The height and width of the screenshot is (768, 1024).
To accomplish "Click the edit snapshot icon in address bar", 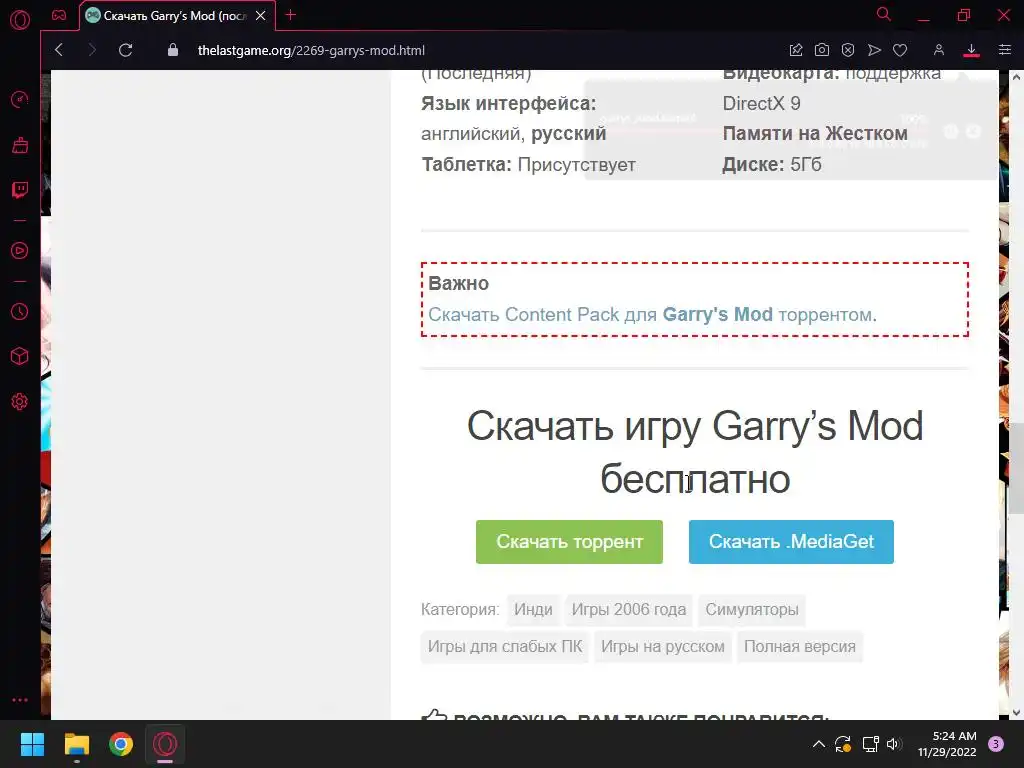I will pos(795,50).
